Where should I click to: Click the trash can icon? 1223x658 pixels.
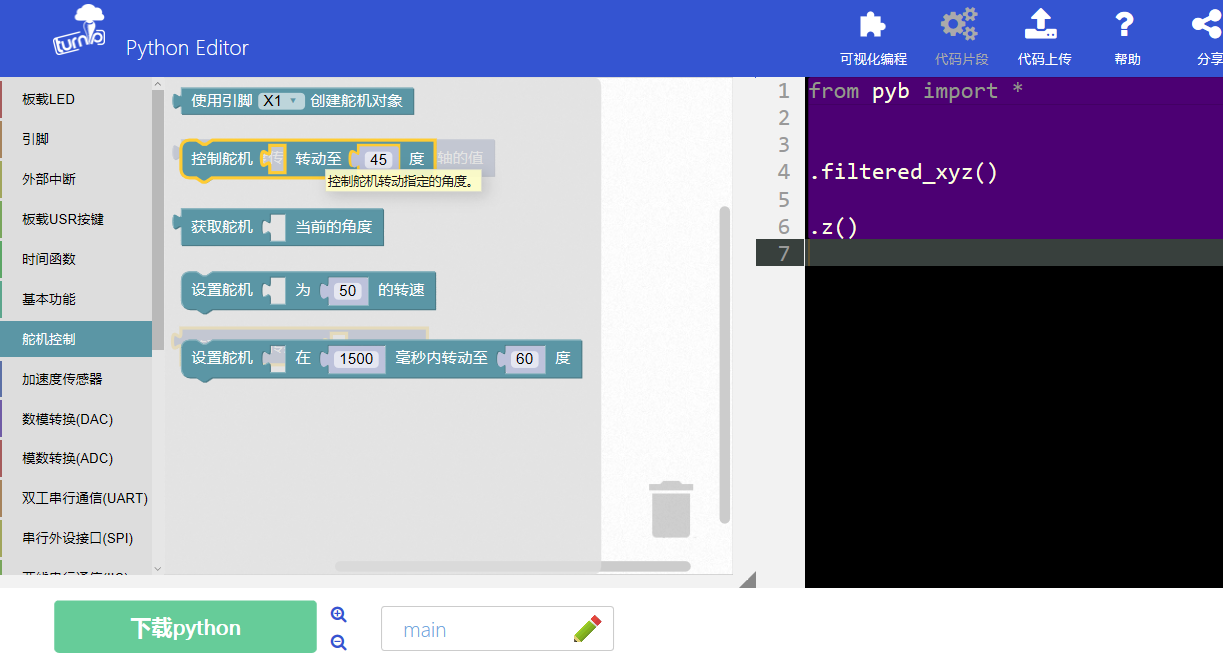click(x=671, y=509)
